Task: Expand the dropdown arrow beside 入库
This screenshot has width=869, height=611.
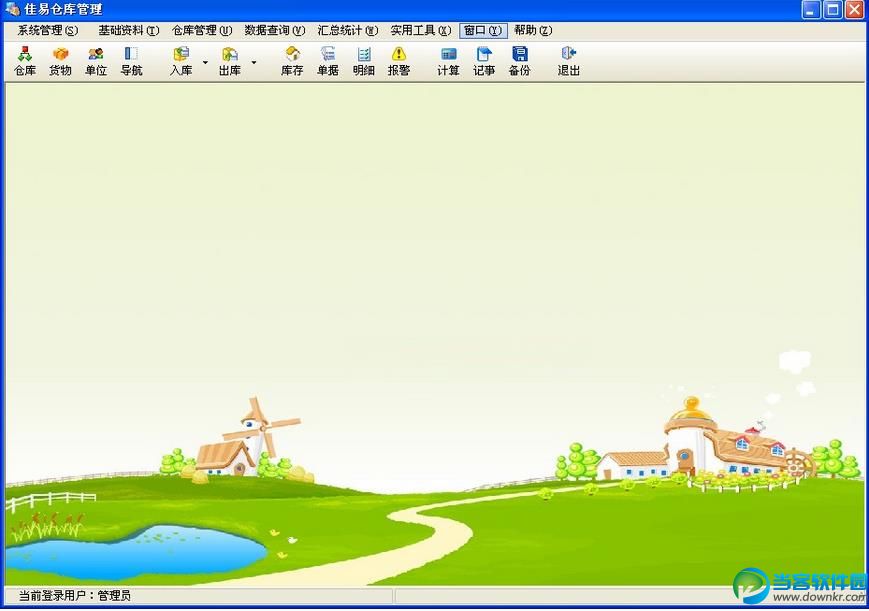Action: tap(205, 62)
